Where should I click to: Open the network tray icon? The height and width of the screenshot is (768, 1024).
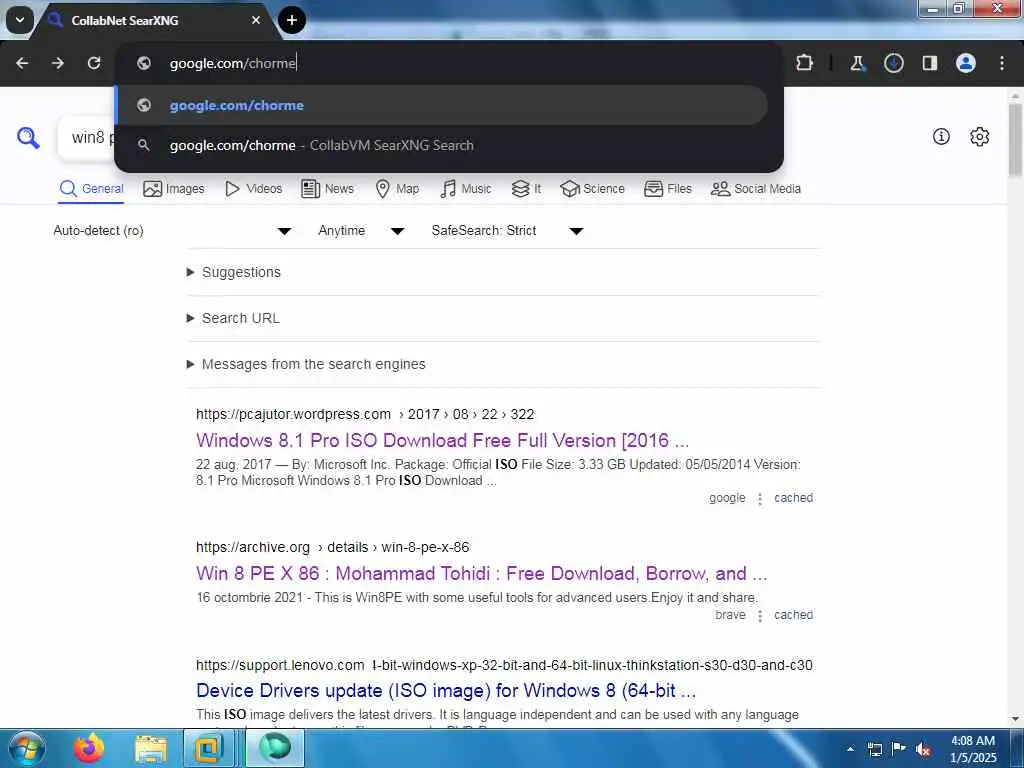pyautogui.click(x=874, y=749)
